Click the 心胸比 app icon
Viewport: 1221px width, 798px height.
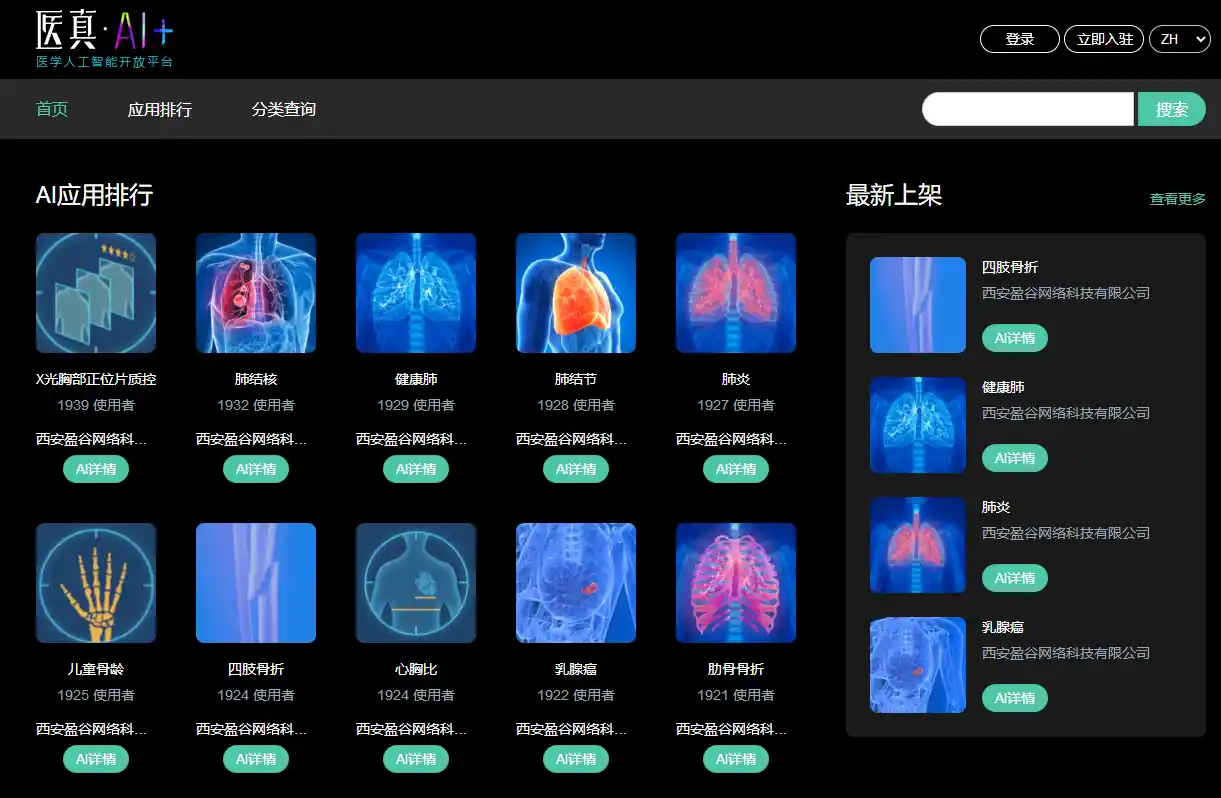point(415,583)
